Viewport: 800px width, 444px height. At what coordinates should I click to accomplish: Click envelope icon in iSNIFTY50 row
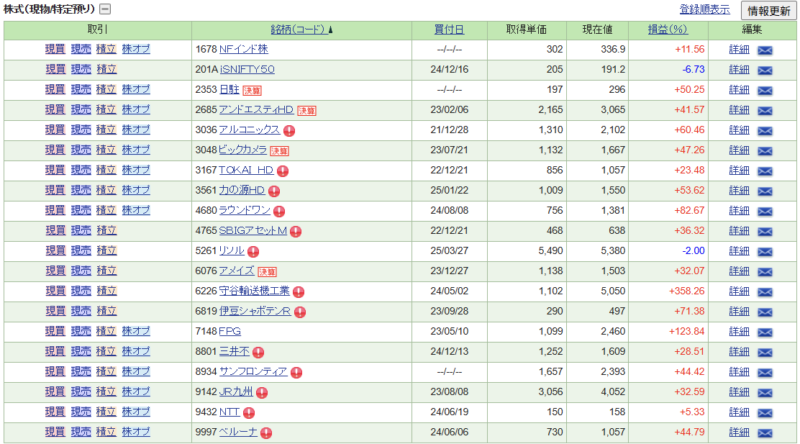click(765, 70)
